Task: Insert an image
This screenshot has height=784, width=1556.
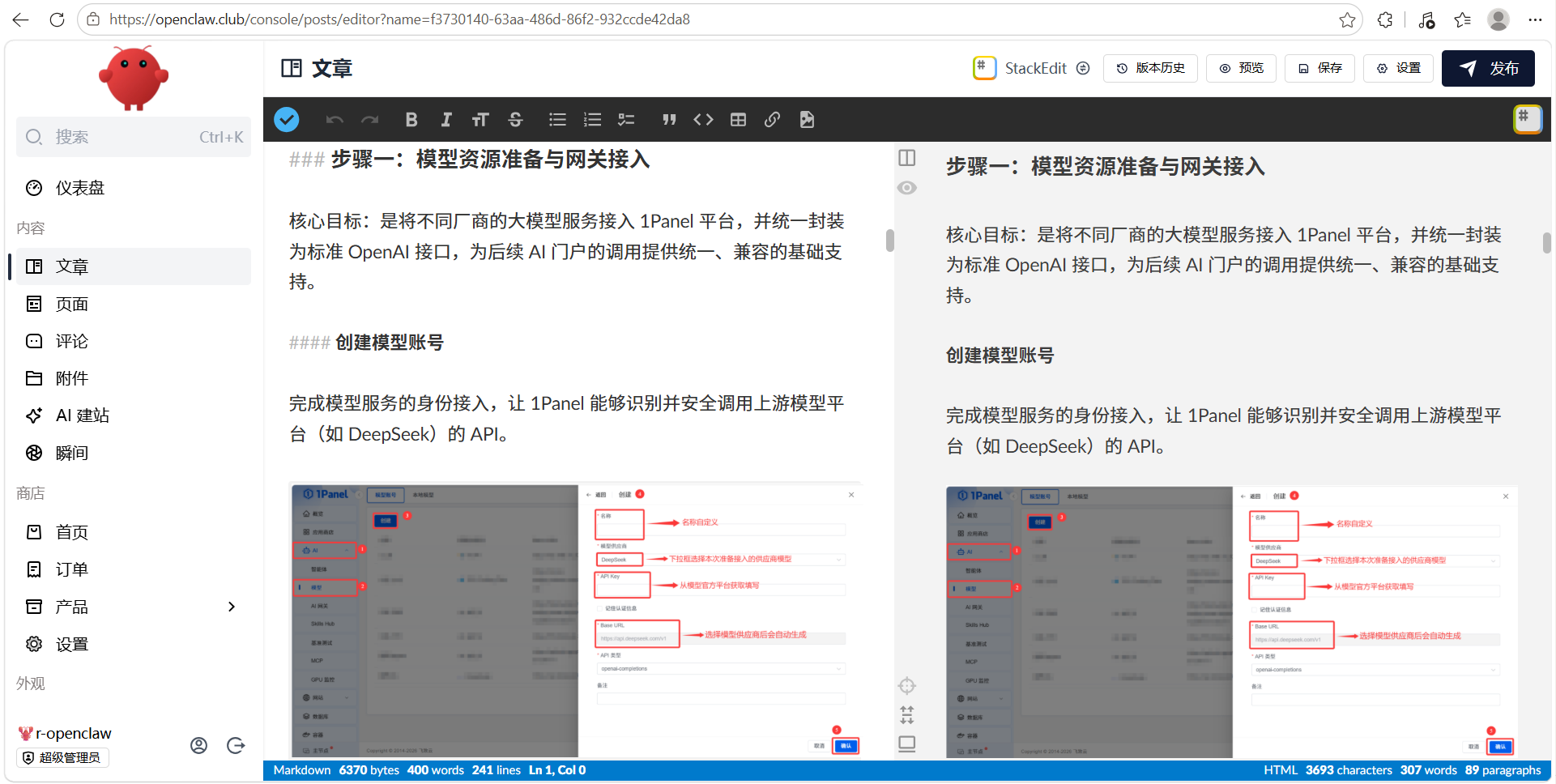Action: [x=807, y=120]
